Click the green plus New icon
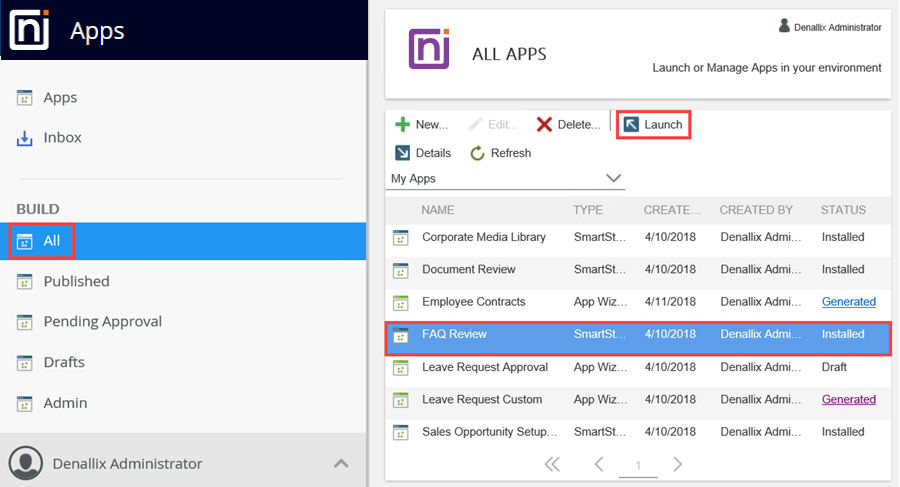This screenshot has height=487, width=900. click(402, 125)
